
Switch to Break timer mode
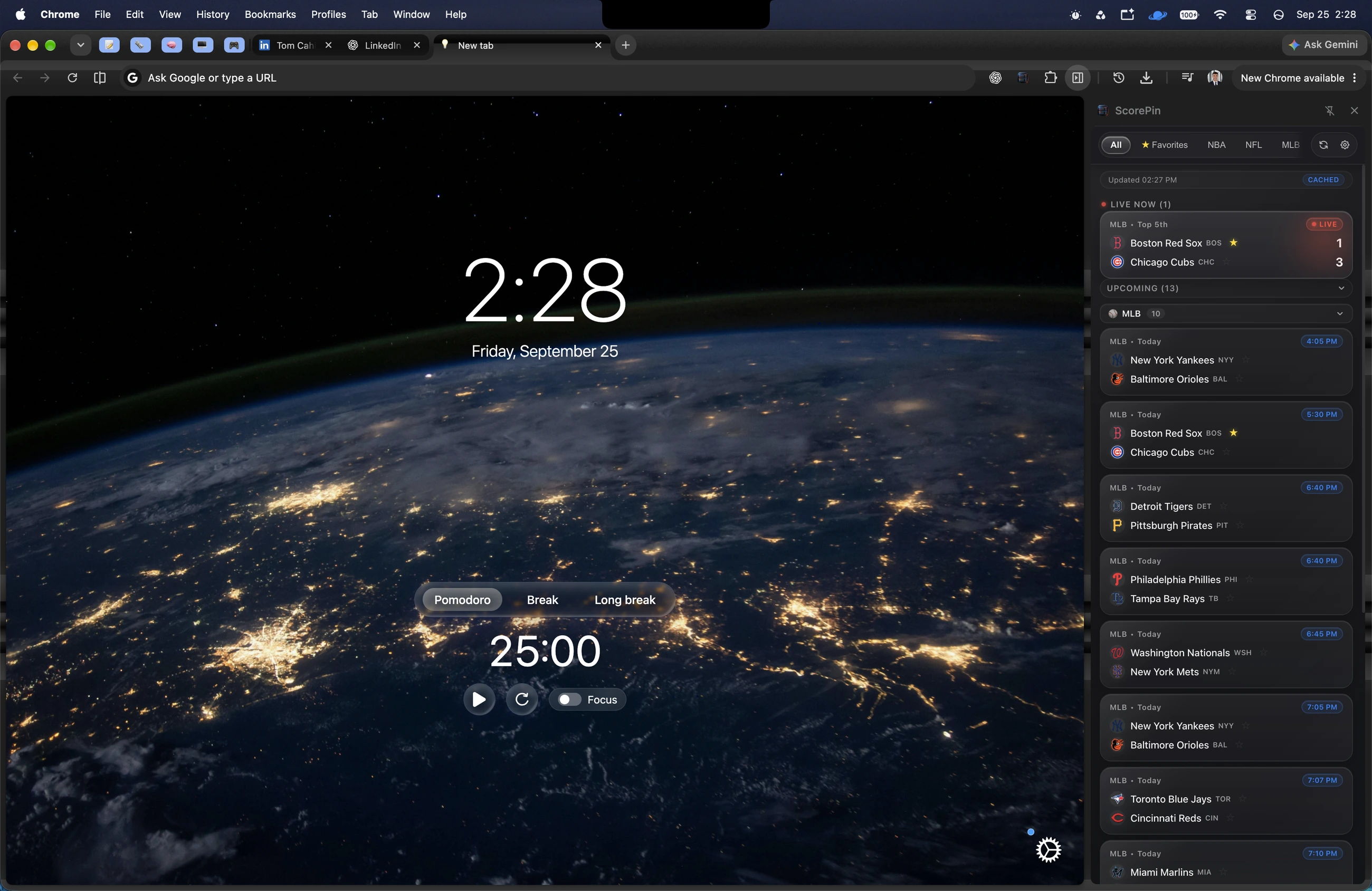point(542,599)
